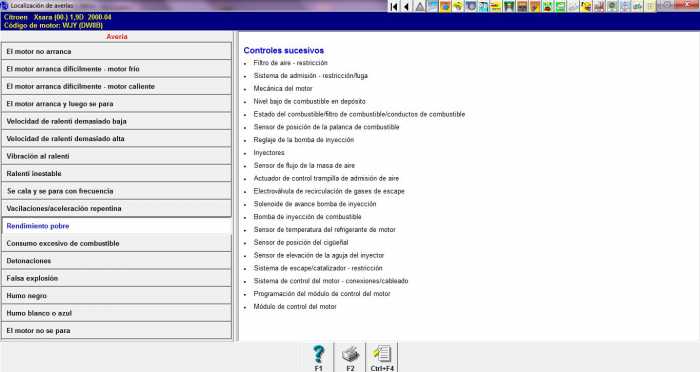Image resolution: width=700 pixels, height=372 pixels.
Task: Select 'El motor arranca difícilmente - motor caliente'
Action: (x=117, y=87)
